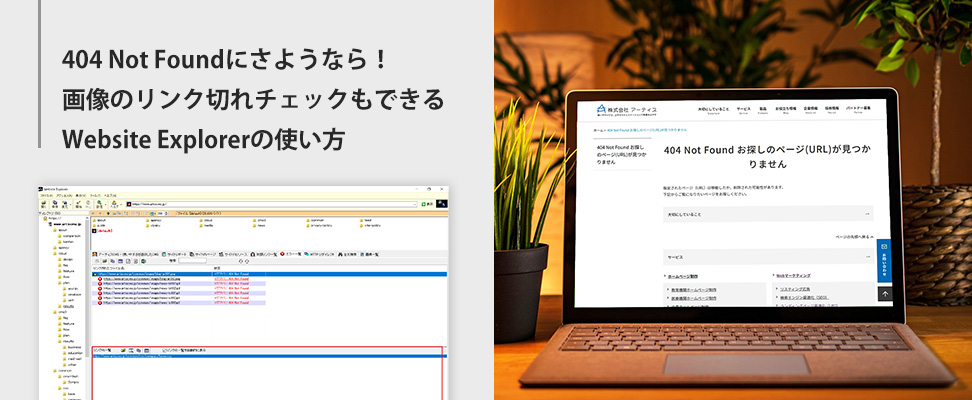Viewport: 972px width, 400px height.
Task: Click the 404 Not Found sidebar item on the website
Action: click(622, 154)
